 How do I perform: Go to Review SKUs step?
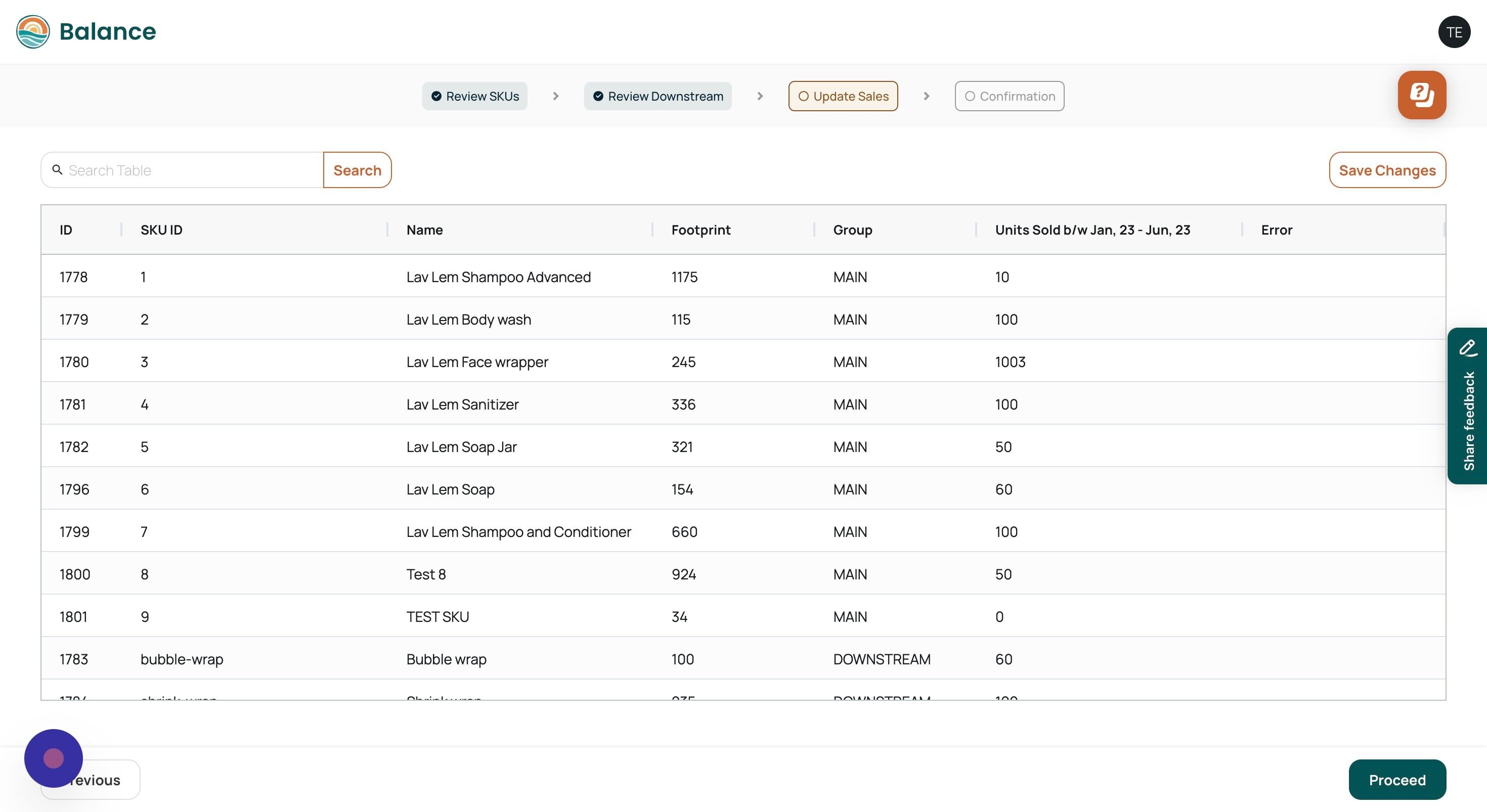(474, 97)
